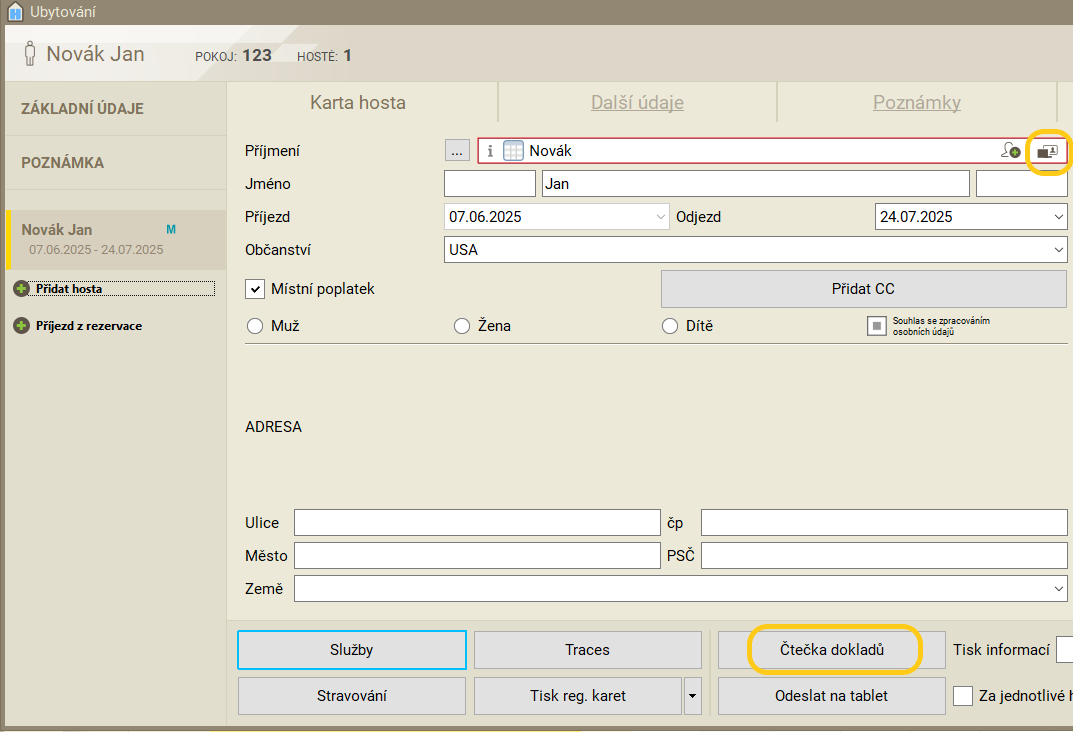The width and height of the screenshot is (1073, 732).
Task: Click the person icon next to Novák Jan header
Action: (30, 54)
